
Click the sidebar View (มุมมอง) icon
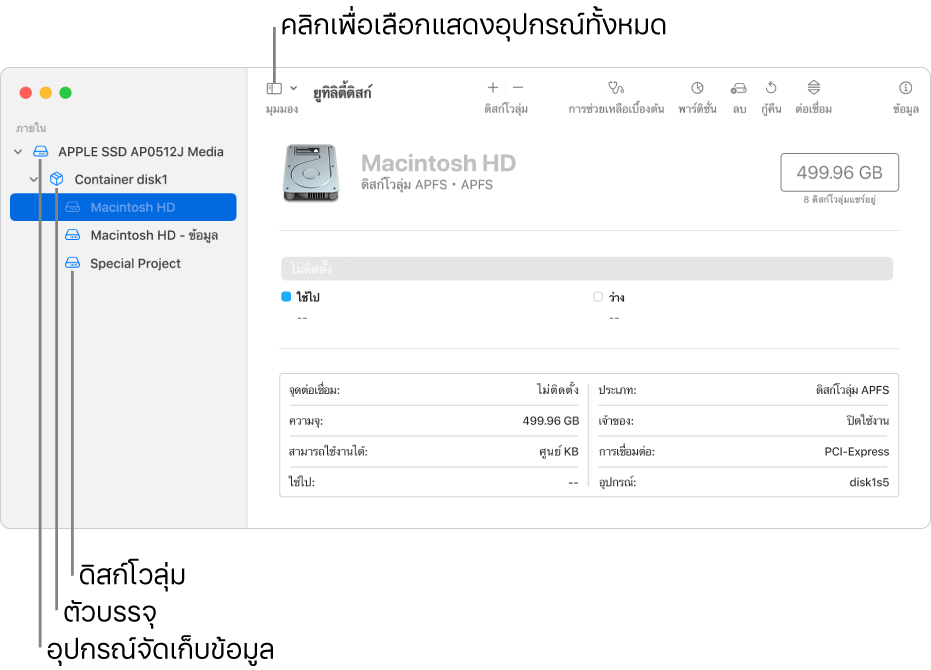tap(274, 88)
